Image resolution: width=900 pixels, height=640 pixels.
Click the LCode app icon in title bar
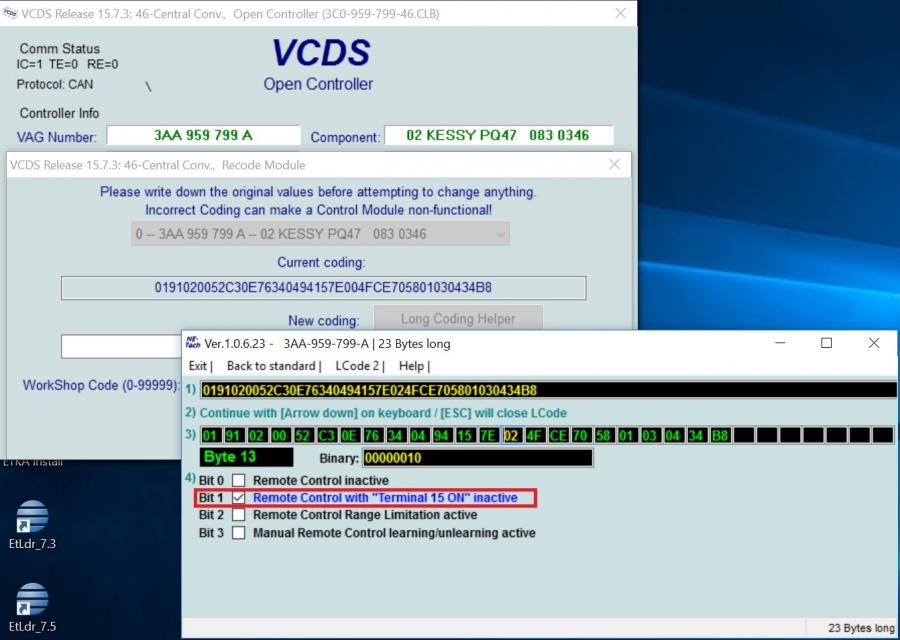tap(192, 343)
